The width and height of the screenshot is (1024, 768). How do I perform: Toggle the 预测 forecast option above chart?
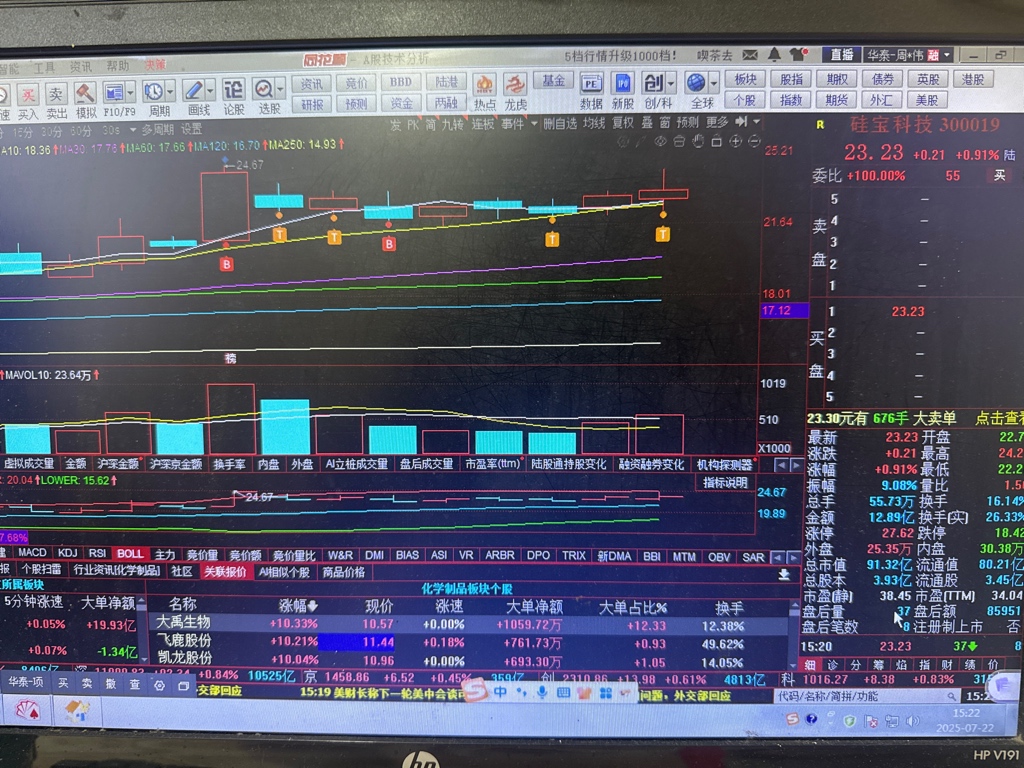coord(687,122)
